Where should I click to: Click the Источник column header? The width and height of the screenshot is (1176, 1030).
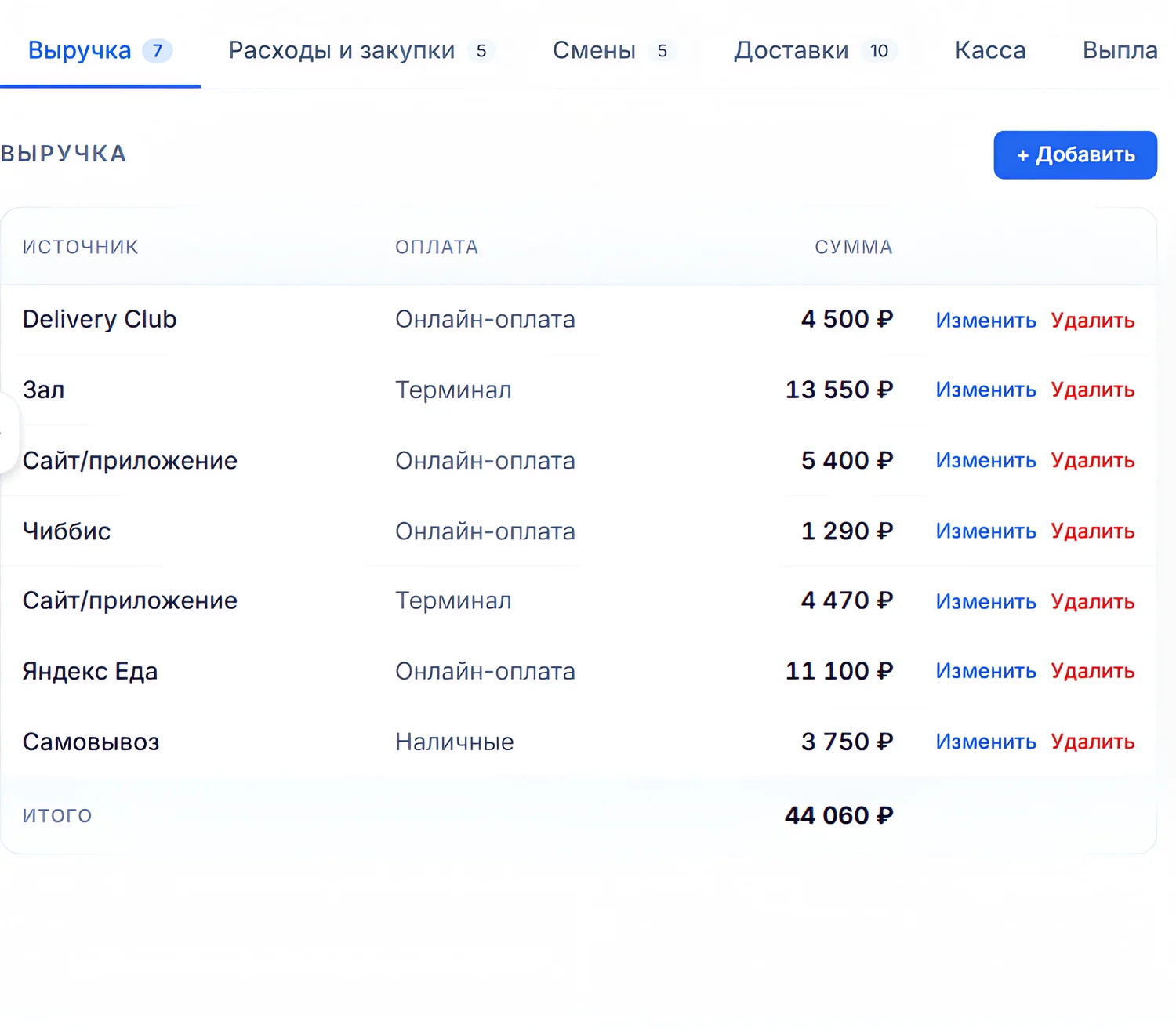click(81, 247)
